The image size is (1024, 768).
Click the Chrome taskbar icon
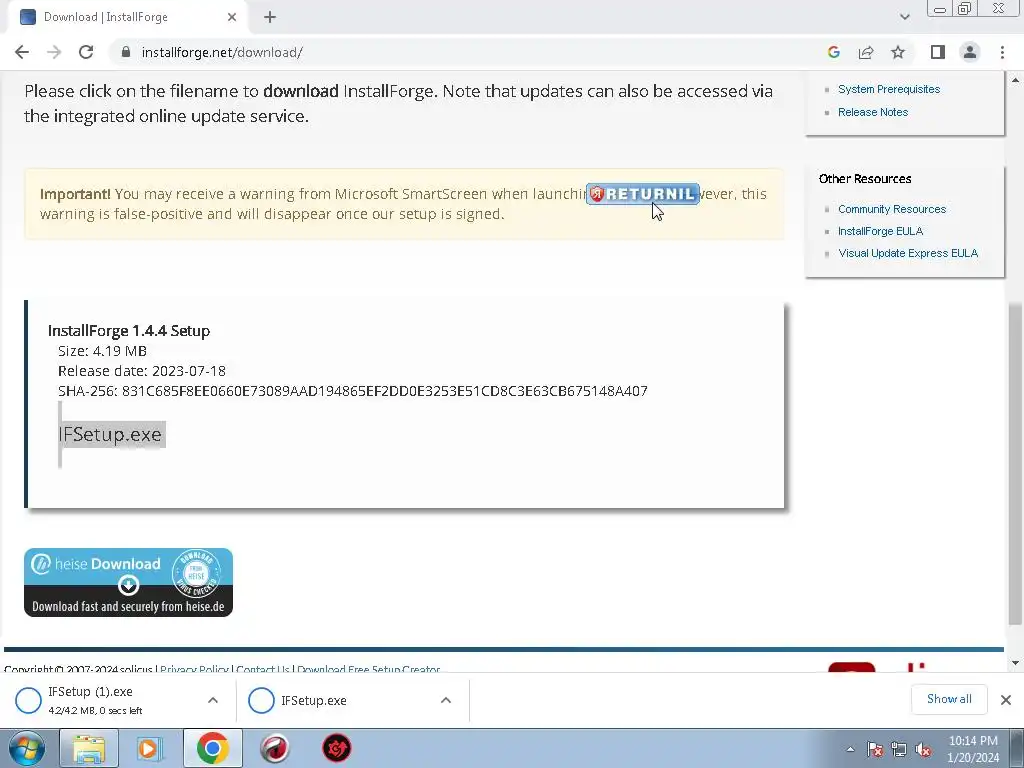212,748
